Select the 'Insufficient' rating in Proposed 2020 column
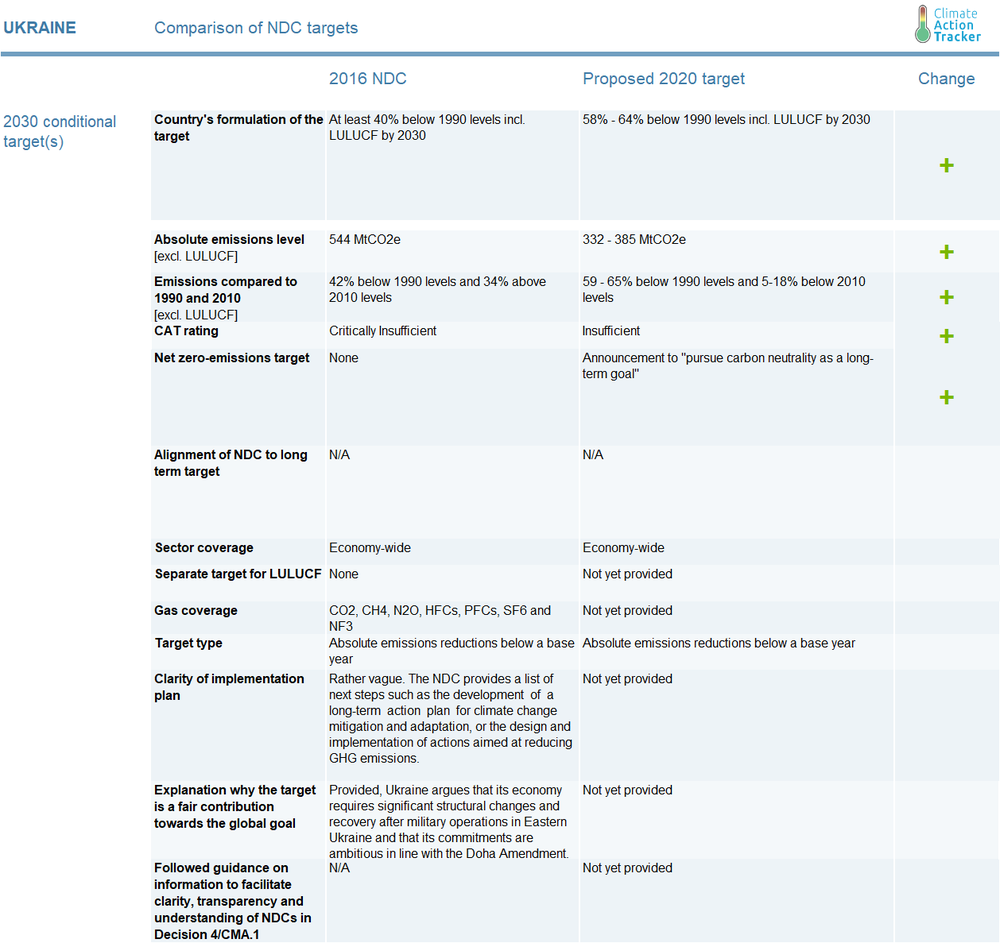Screen dimensions: 1000x943 (x=611, y=331)
